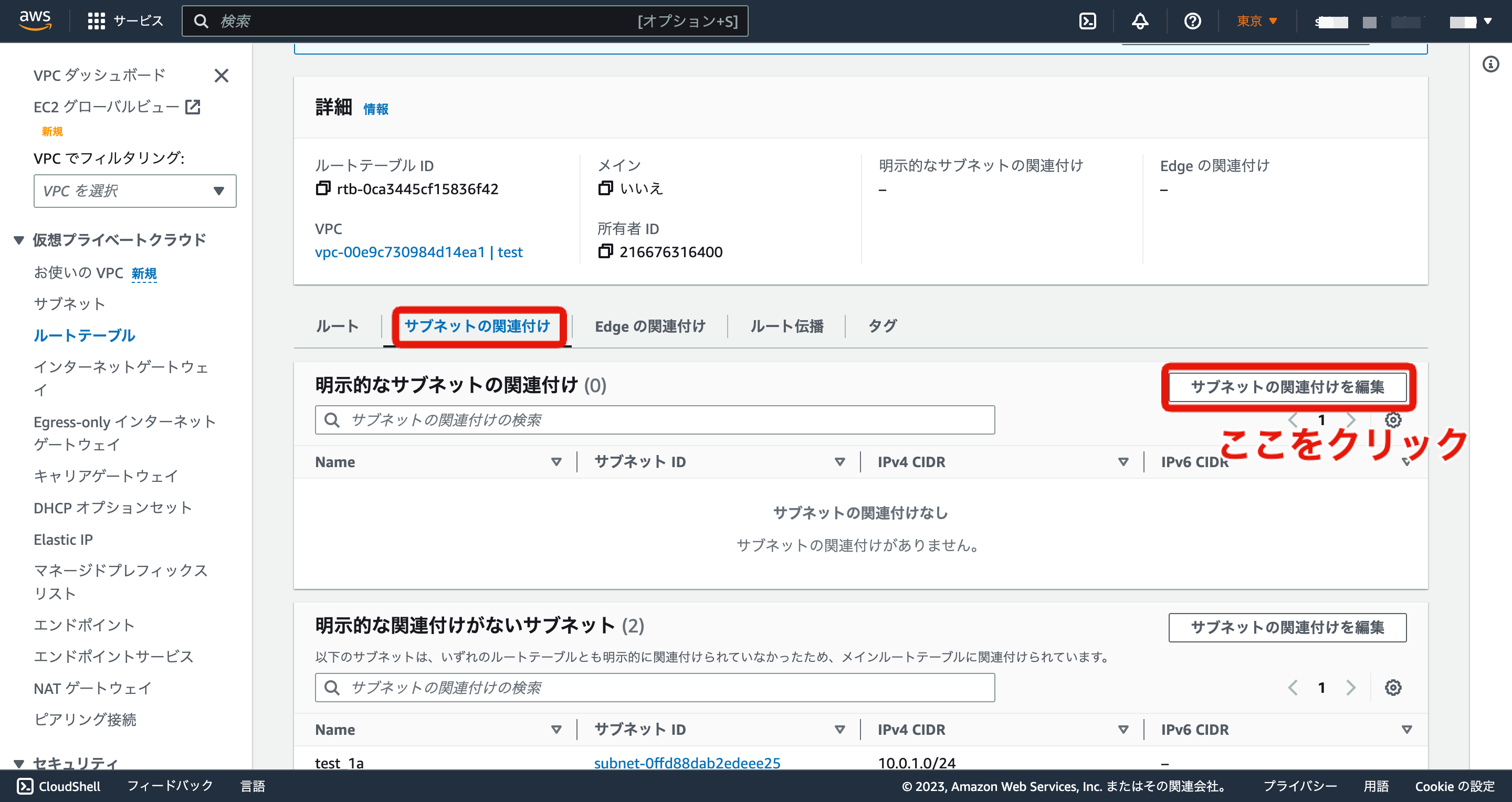Viewport: 1512px width, 802px height.
Task: Open the help question mark icon
Action: tap(1192, 20)
